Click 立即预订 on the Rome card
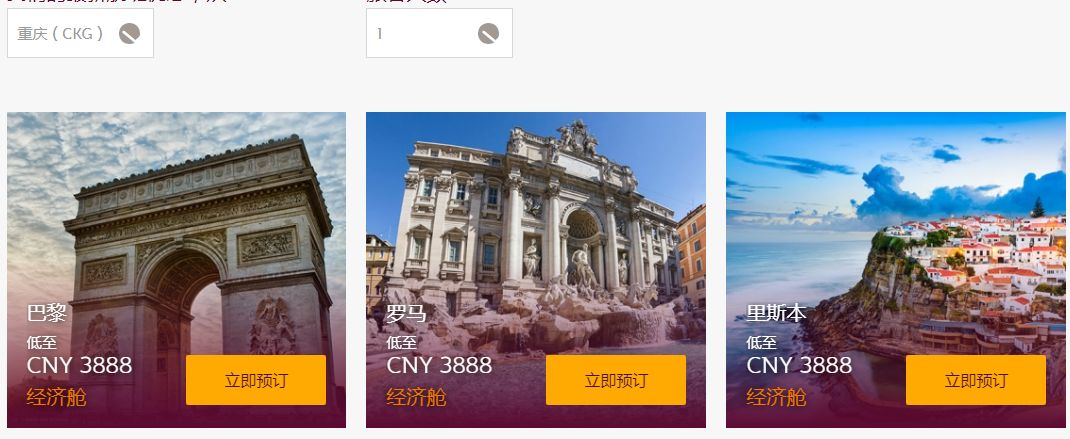The image size is (1070, 439). point(616,380)
